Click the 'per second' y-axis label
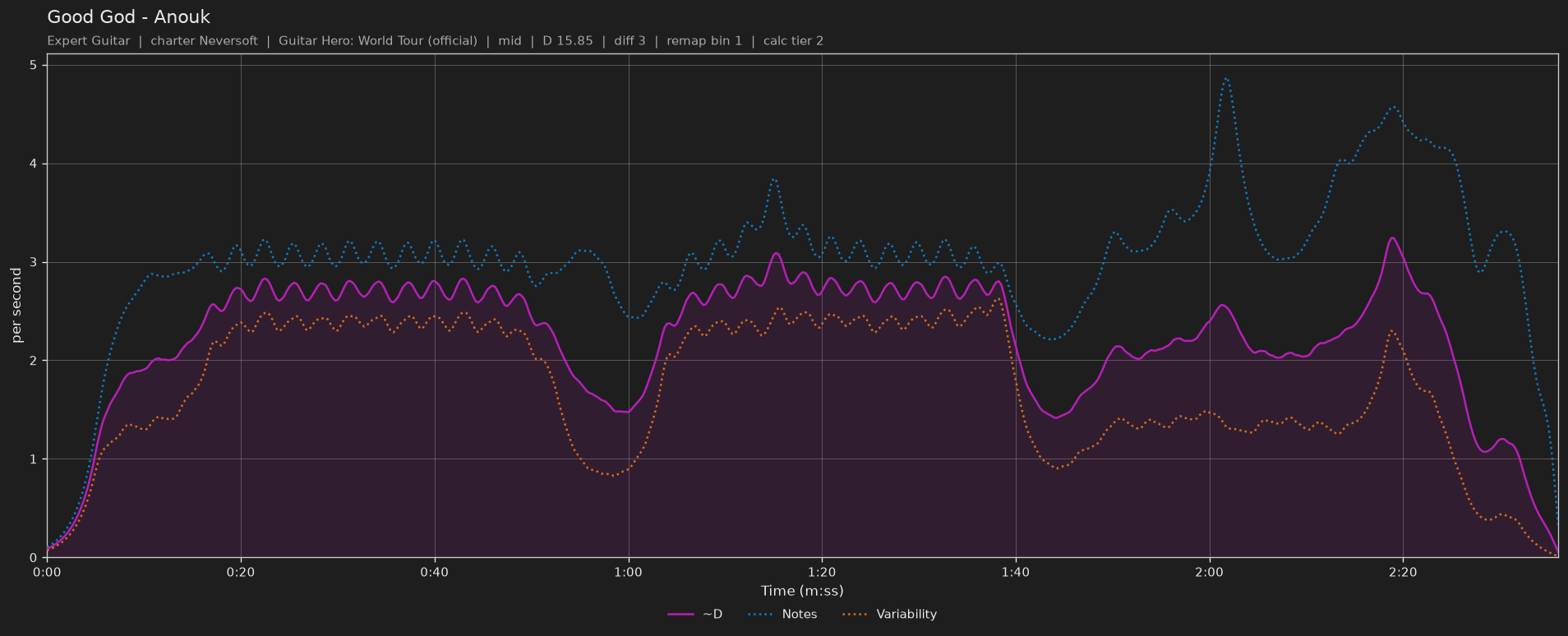The width and height of the screenshot is (1568, 636). pyautogui.click(x=16, y=306)
